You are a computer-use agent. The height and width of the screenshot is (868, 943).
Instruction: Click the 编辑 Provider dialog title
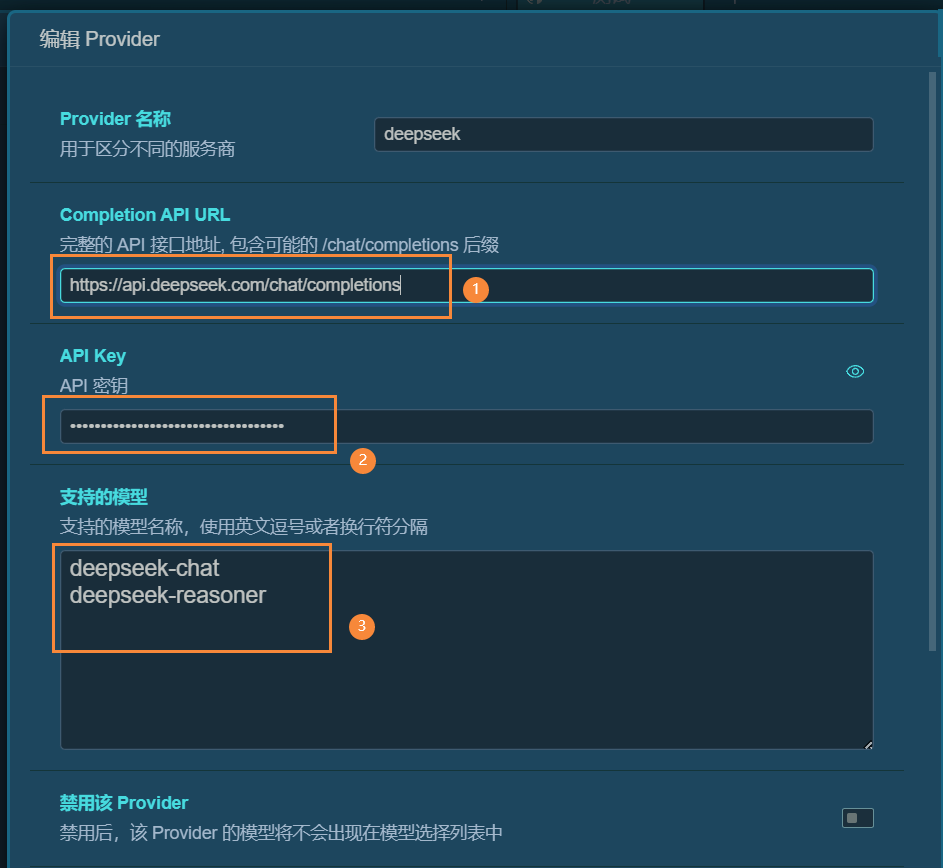[100, 39]
